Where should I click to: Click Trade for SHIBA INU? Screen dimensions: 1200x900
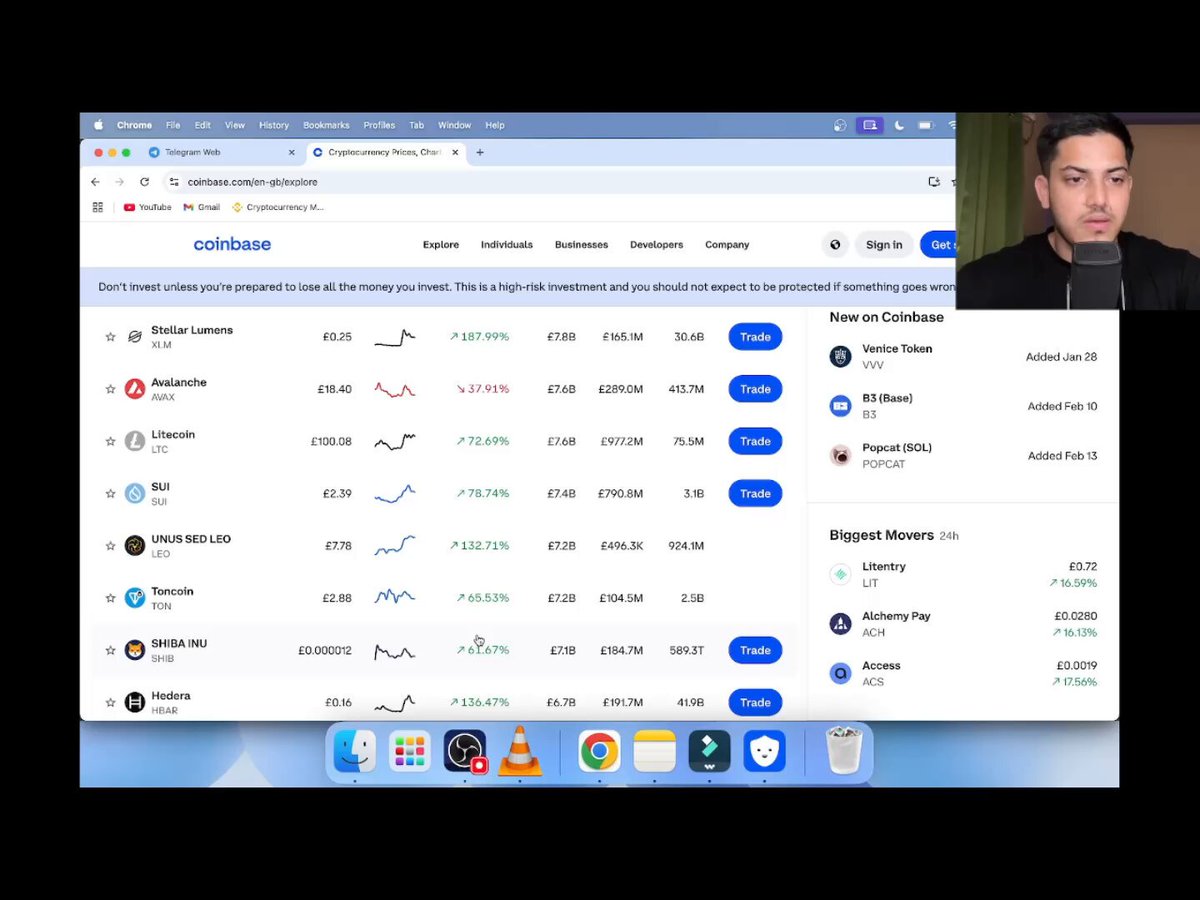tap(755, 650)
